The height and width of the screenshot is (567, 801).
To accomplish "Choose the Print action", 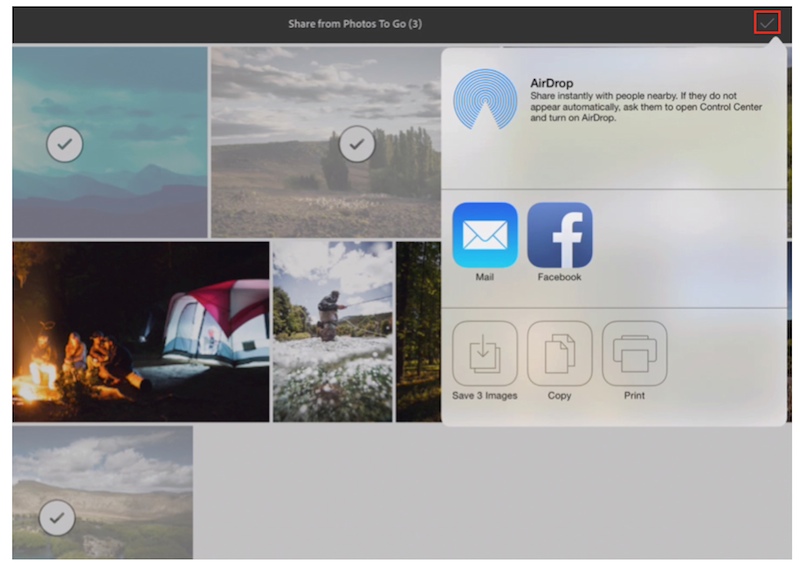I will pos(634,353).
